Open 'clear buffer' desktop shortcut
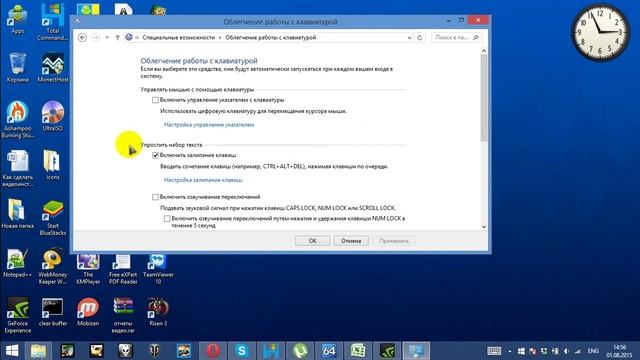 point(53,312)
